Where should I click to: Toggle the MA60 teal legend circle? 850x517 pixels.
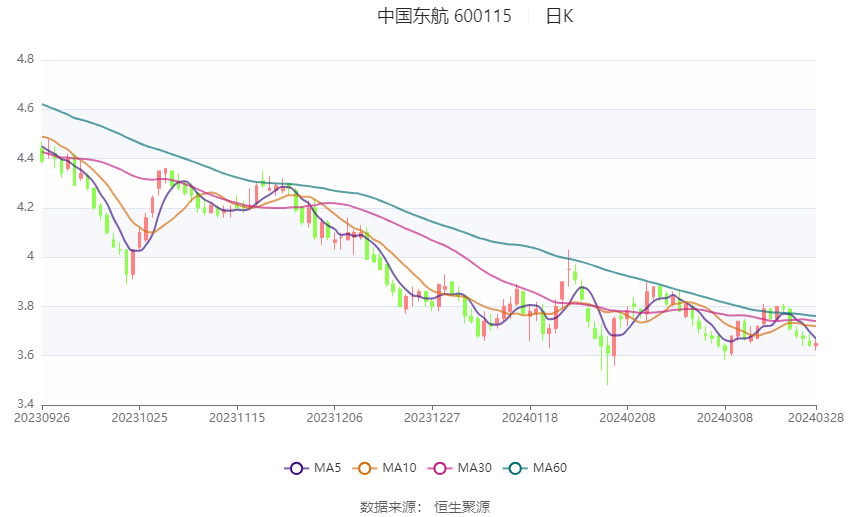(x=516, y=468)
